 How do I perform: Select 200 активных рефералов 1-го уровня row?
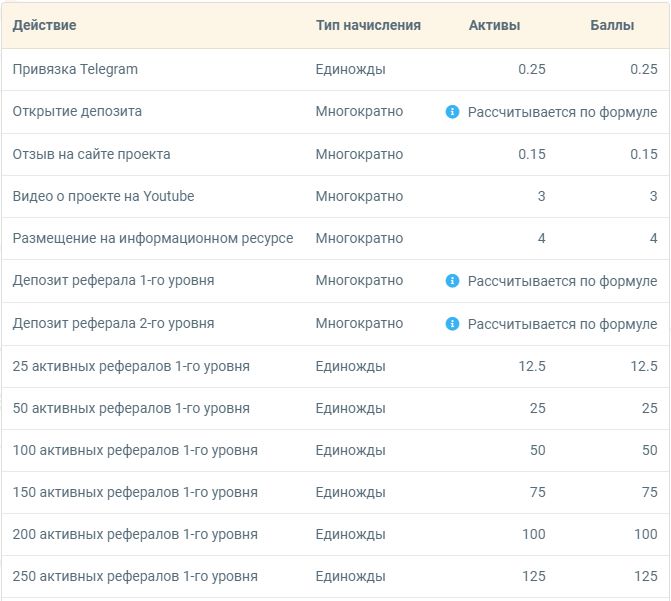coord(336,534)
